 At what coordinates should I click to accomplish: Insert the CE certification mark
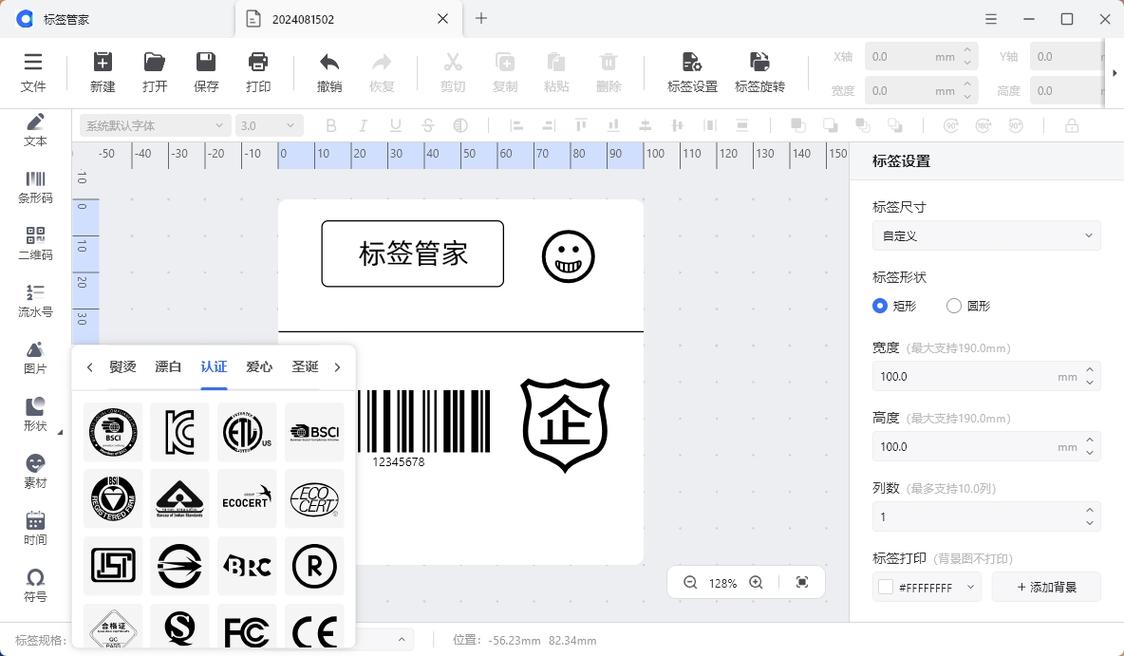(x=314, y=629)
